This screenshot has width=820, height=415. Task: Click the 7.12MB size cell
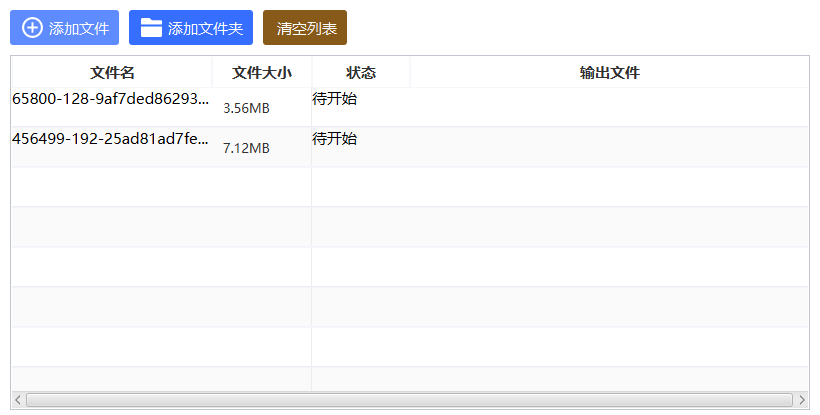(x=246, y=148)
